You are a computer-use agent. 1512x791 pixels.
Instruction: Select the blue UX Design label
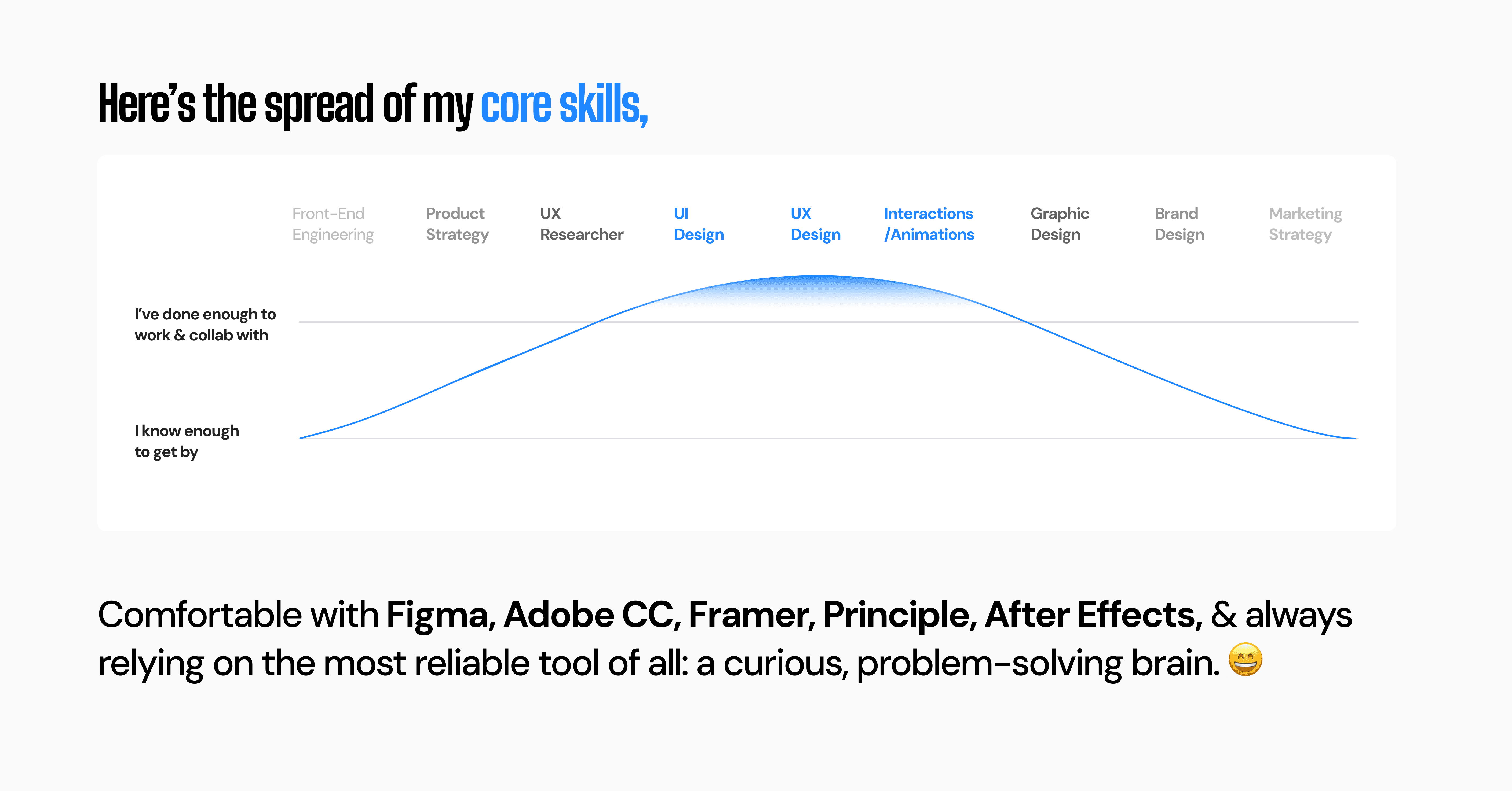click(815, 224)
